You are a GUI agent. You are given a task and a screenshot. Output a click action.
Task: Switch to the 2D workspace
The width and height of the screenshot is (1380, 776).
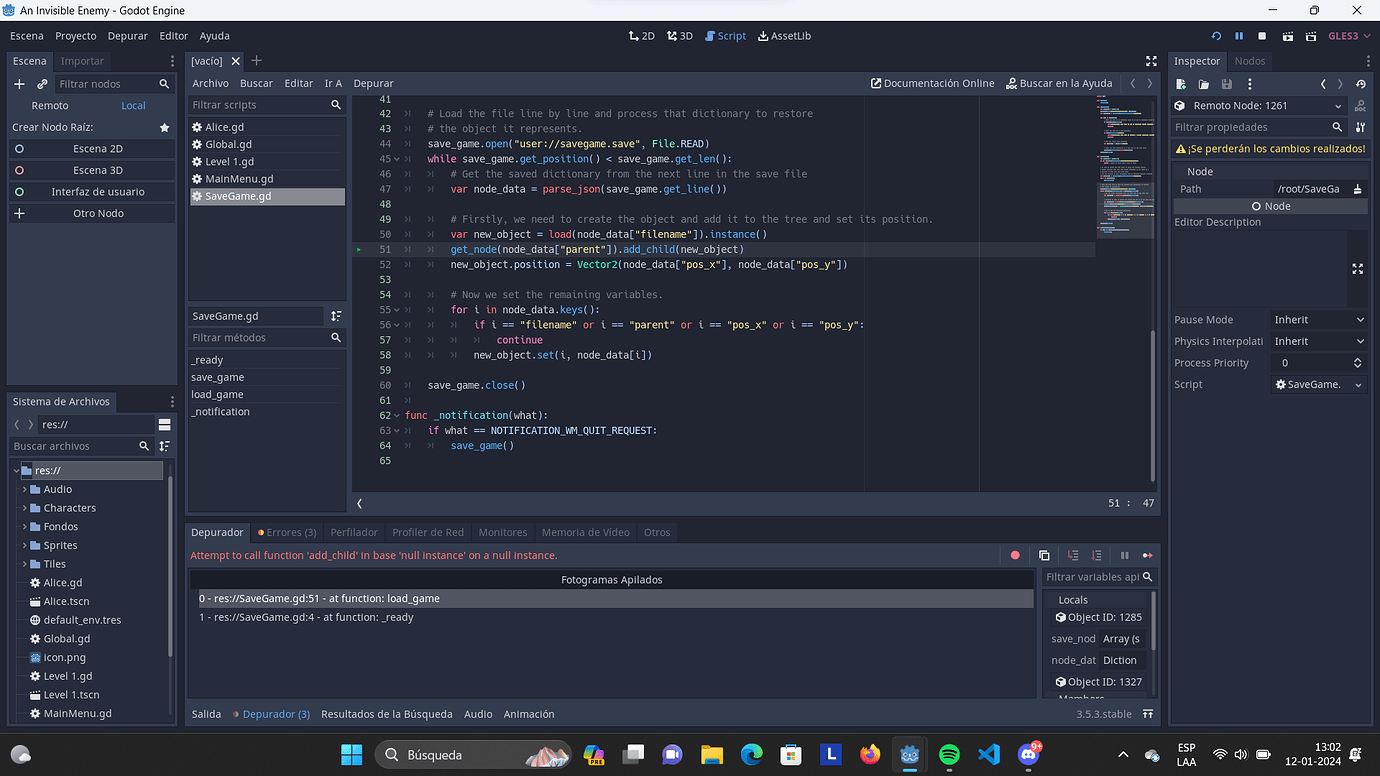(x=641, y=35)
